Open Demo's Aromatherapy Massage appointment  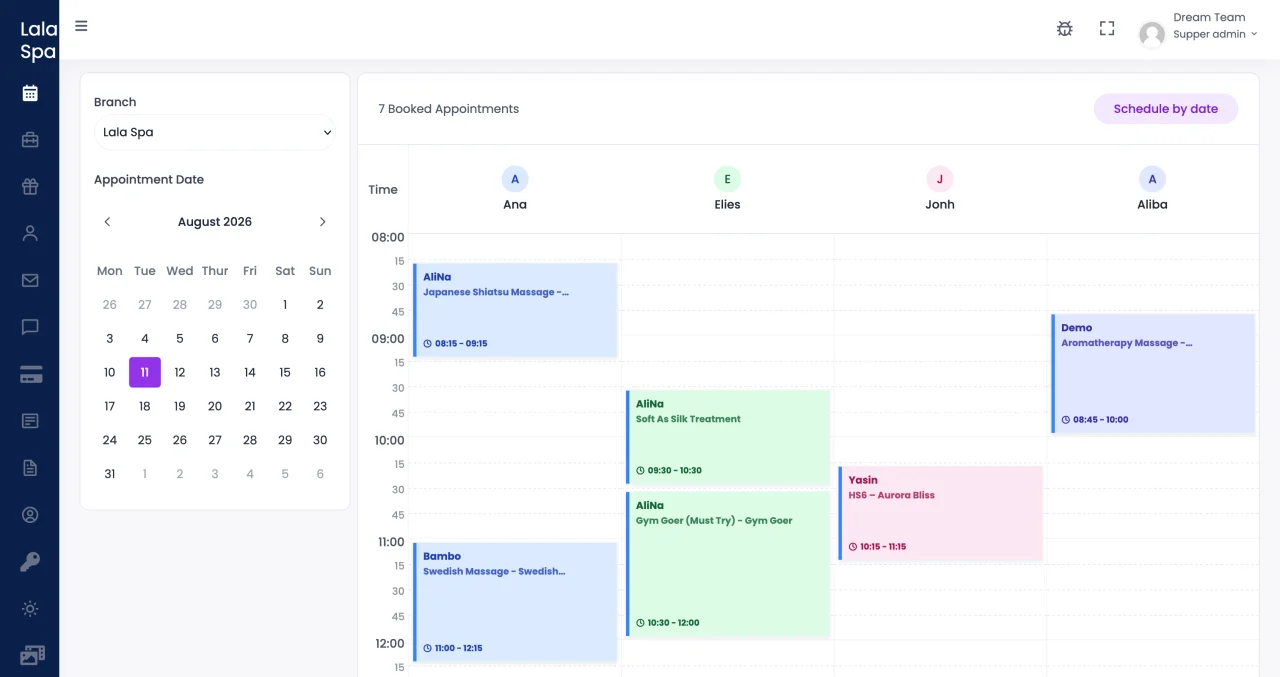point(1153,374)
